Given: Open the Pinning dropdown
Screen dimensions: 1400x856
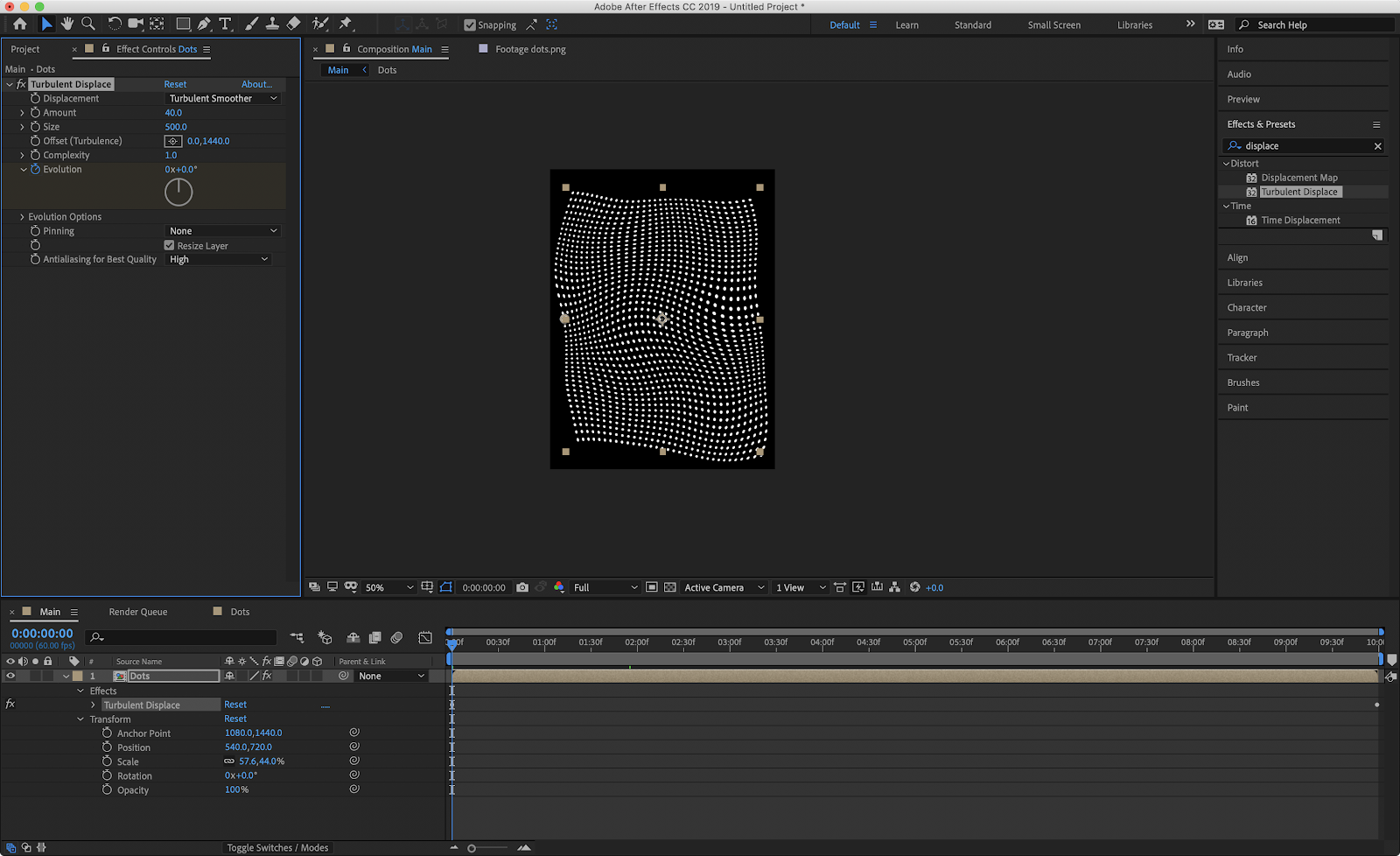Looking at the screenshot, I should point(222,231).
